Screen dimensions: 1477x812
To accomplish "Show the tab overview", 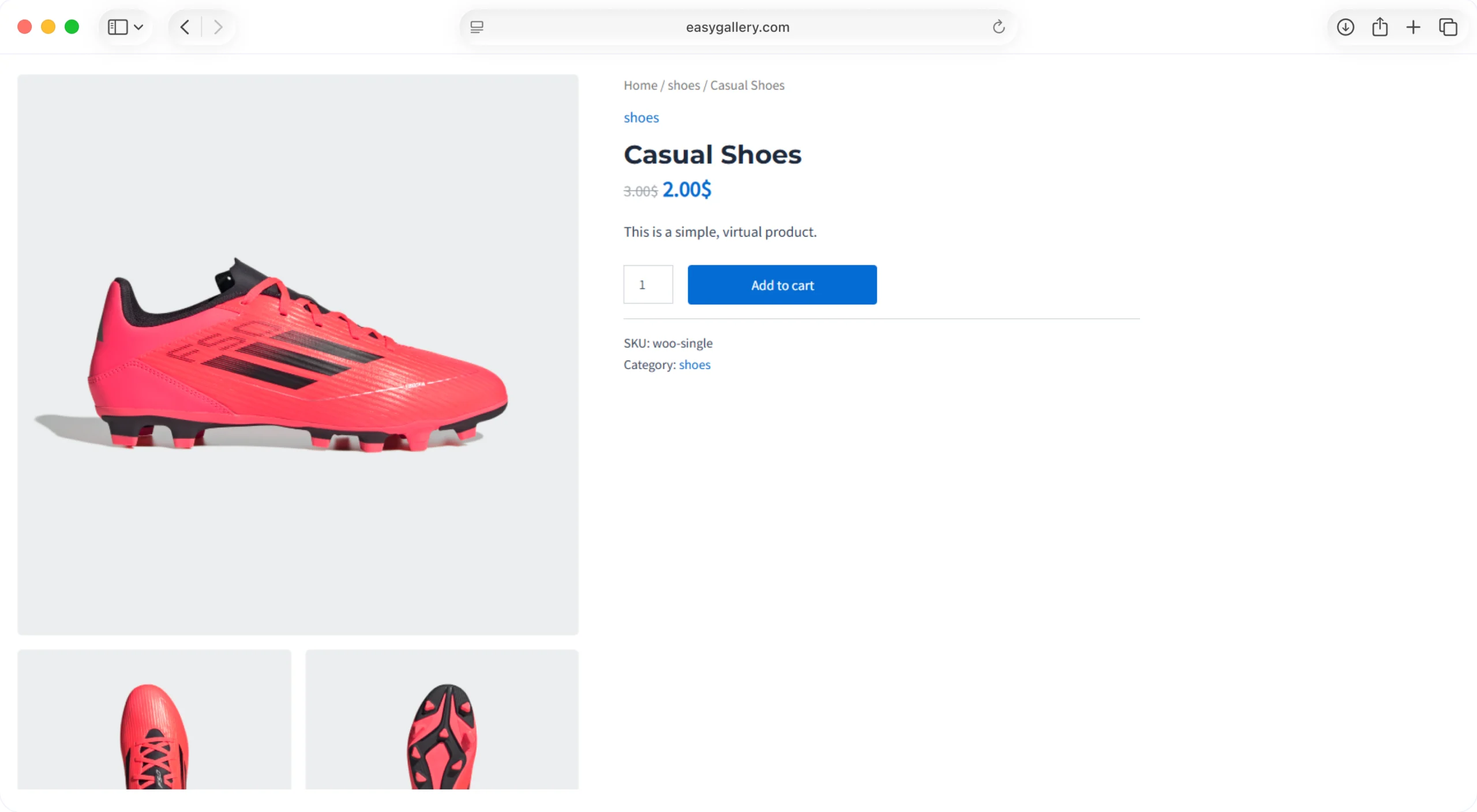I will point(1448,27).
